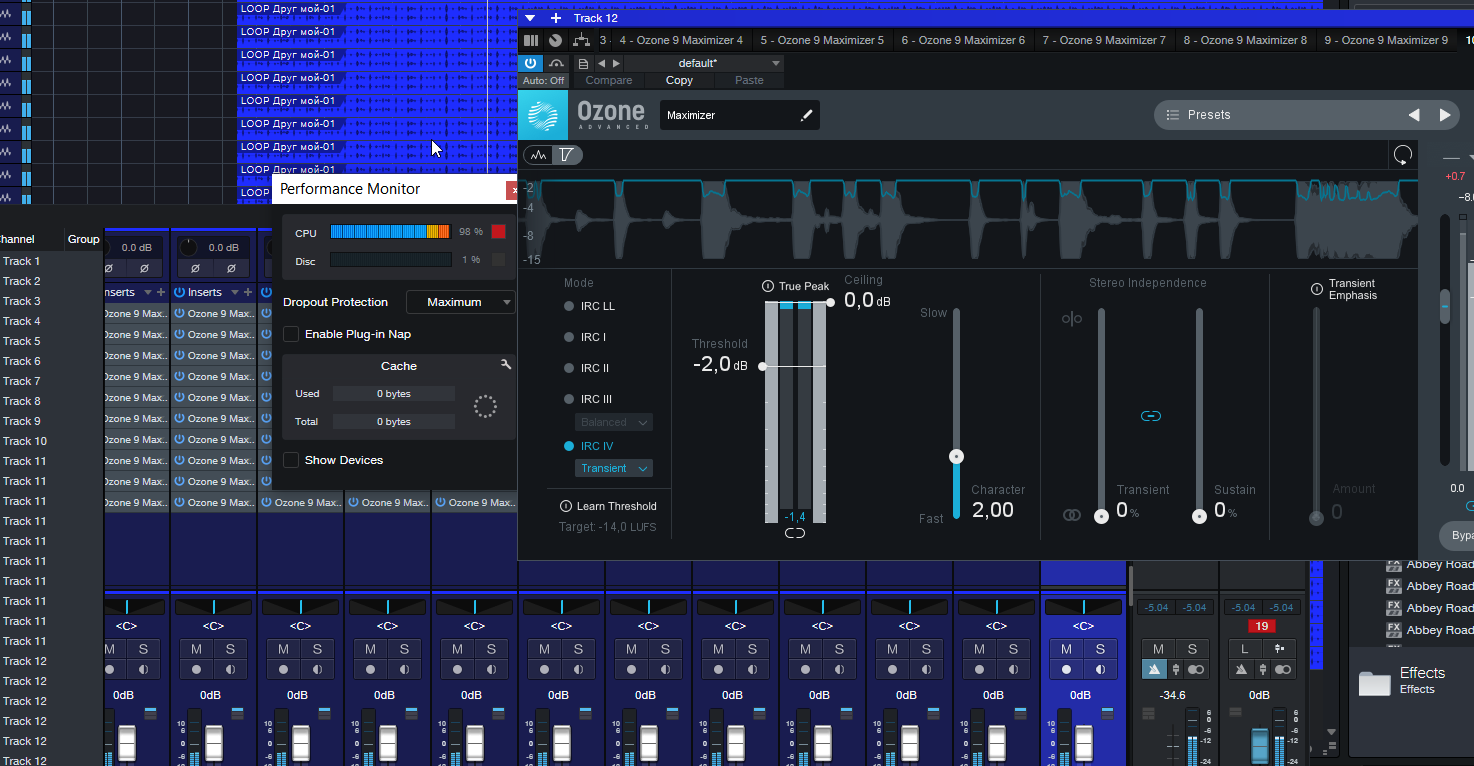Click the Ozone logo icon
The height and width of the screenshot is (766, 1474).
point(545,116)
